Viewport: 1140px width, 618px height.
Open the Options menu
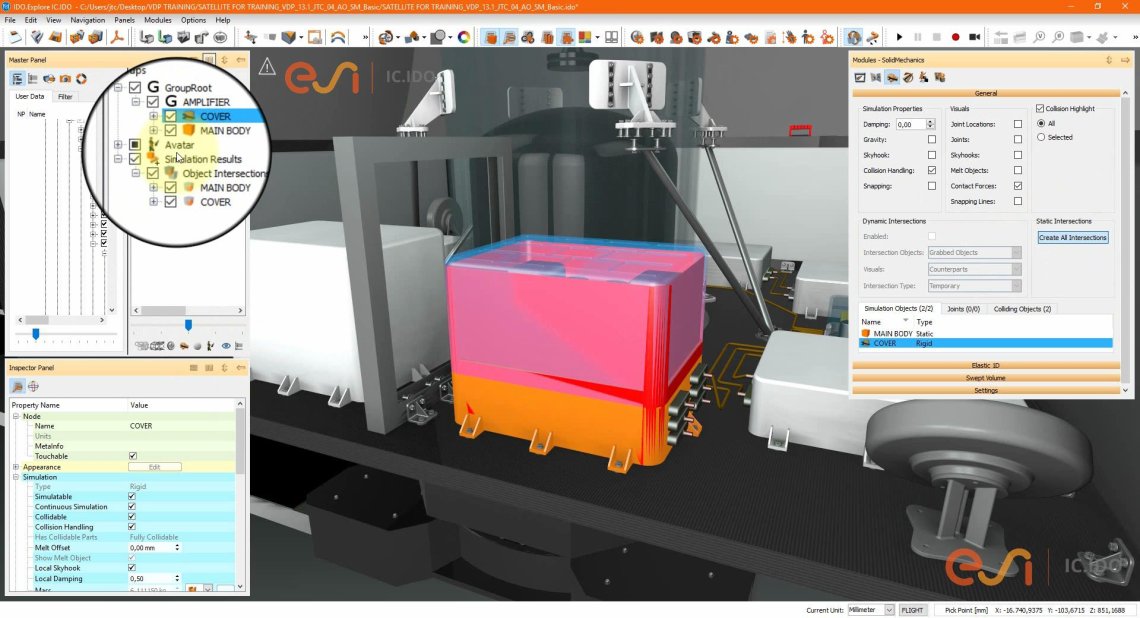click(x=193, y=20)
